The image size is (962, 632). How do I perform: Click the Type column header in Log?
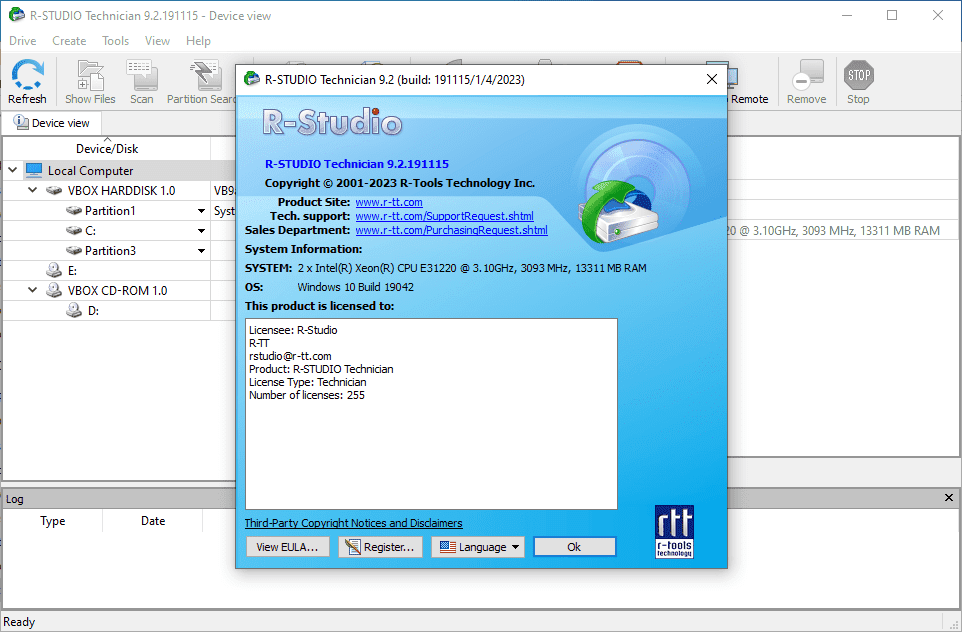(x=53, y=521)
